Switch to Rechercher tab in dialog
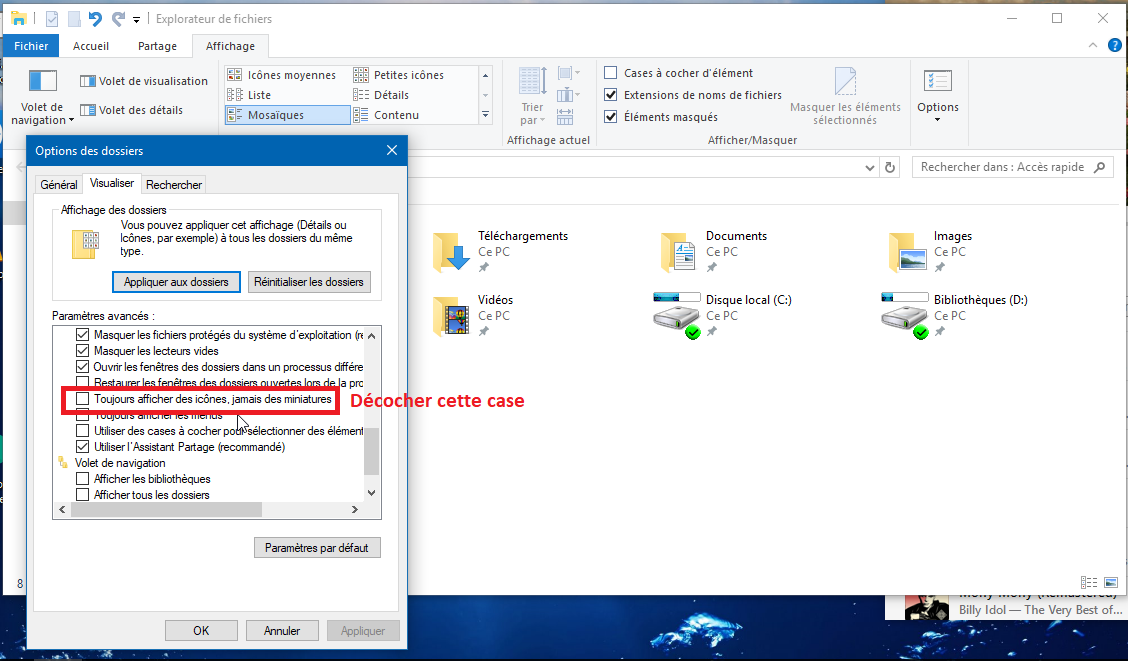 click(x=174, y=185)
